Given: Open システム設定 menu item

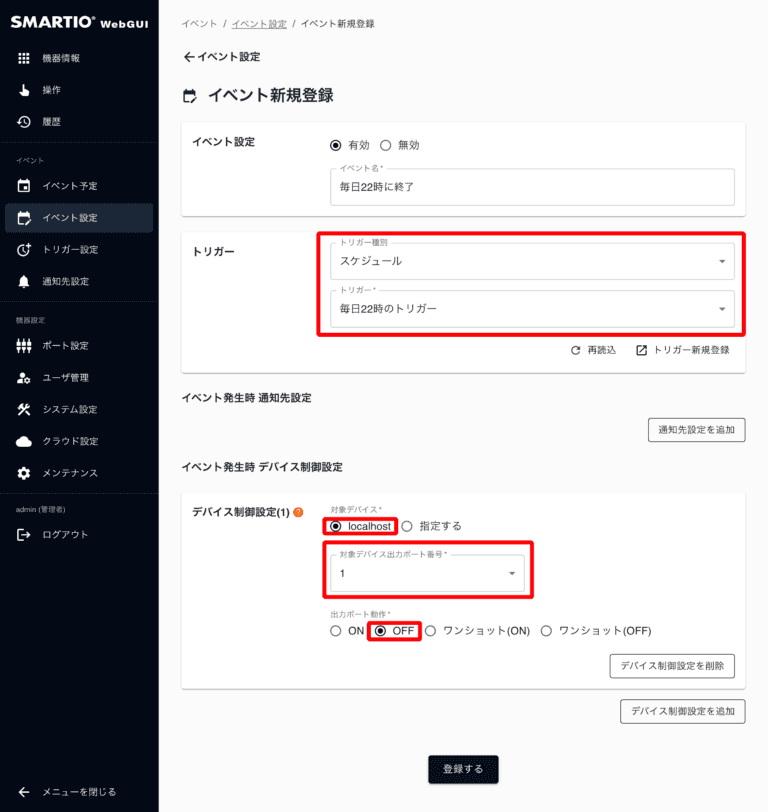Looking at the screenshot, I should click(79, 410).
